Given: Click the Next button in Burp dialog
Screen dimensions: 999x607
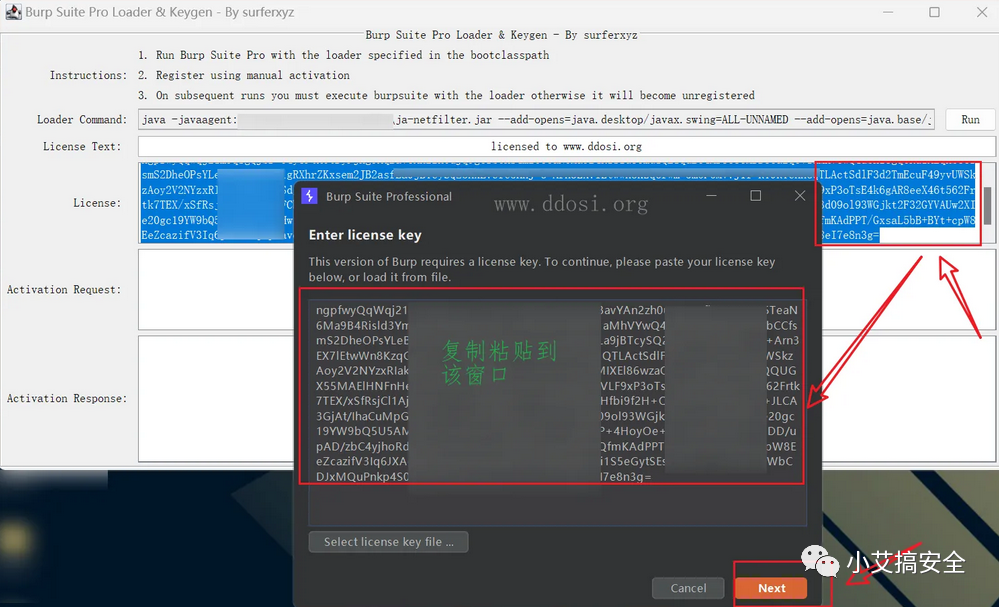Looking at the screenshot, I should 771,588.
